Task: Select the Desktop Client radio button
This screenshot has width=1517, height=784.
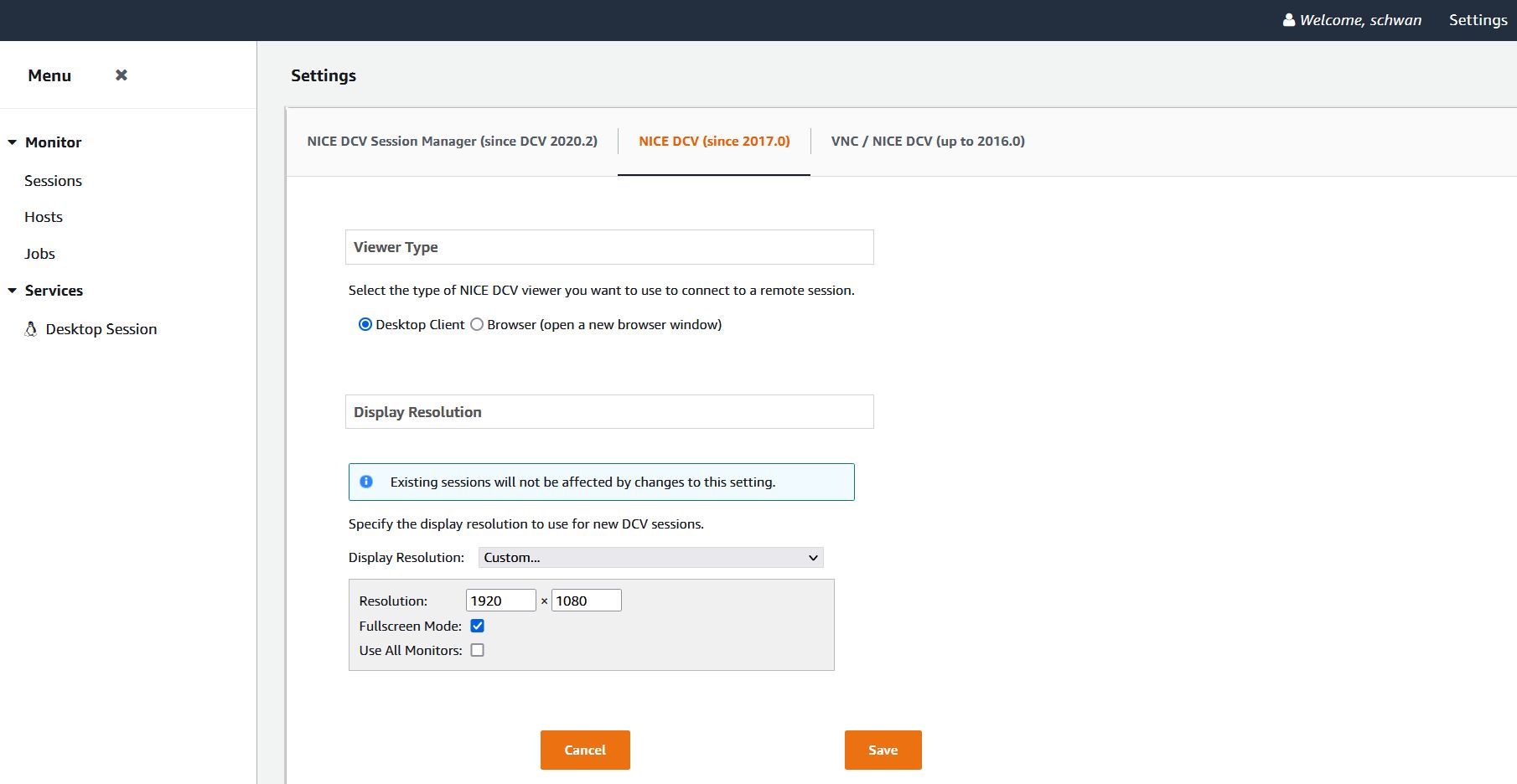Action: click(x=365, y=325)
